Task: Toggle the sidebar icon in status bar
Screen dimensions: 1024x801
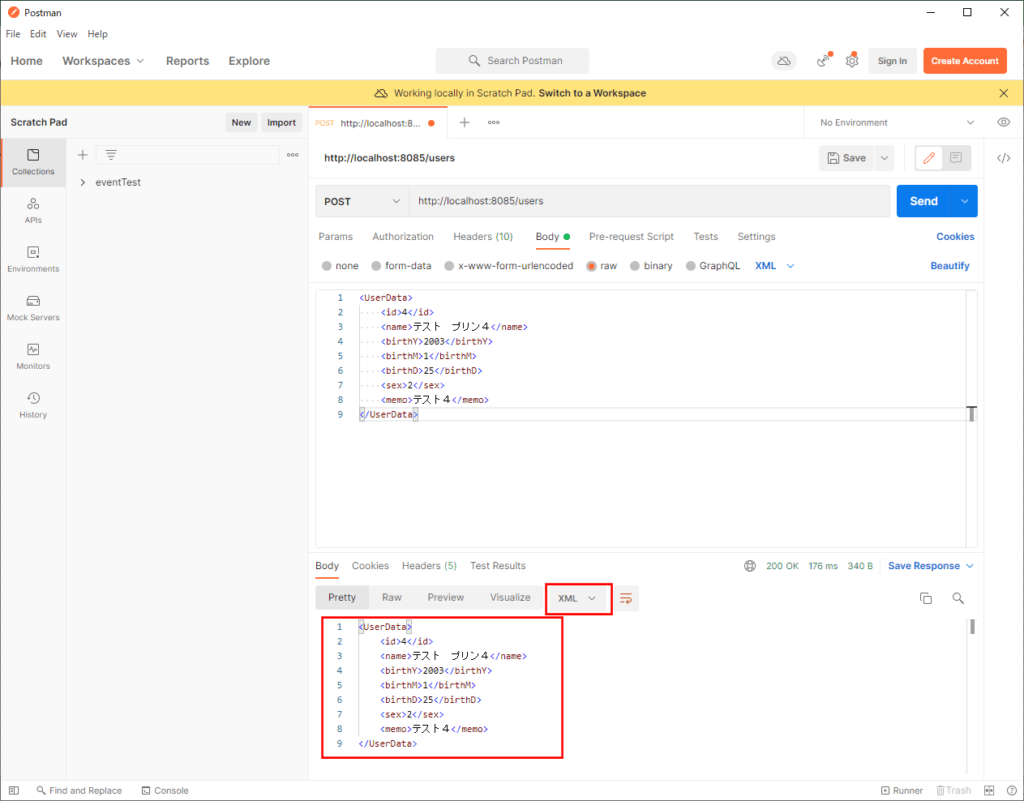Action: (x=14, y=791)
